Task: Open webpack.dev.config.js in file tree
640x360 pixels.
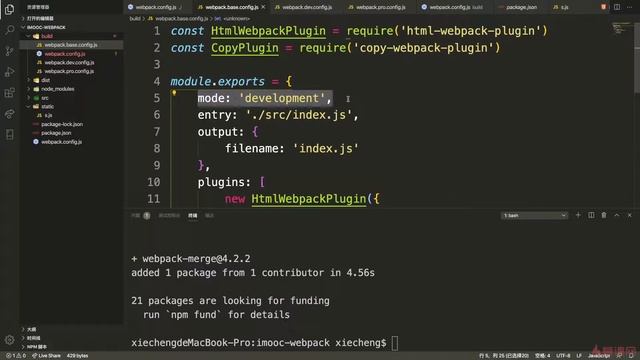Action: pos(71,62)
